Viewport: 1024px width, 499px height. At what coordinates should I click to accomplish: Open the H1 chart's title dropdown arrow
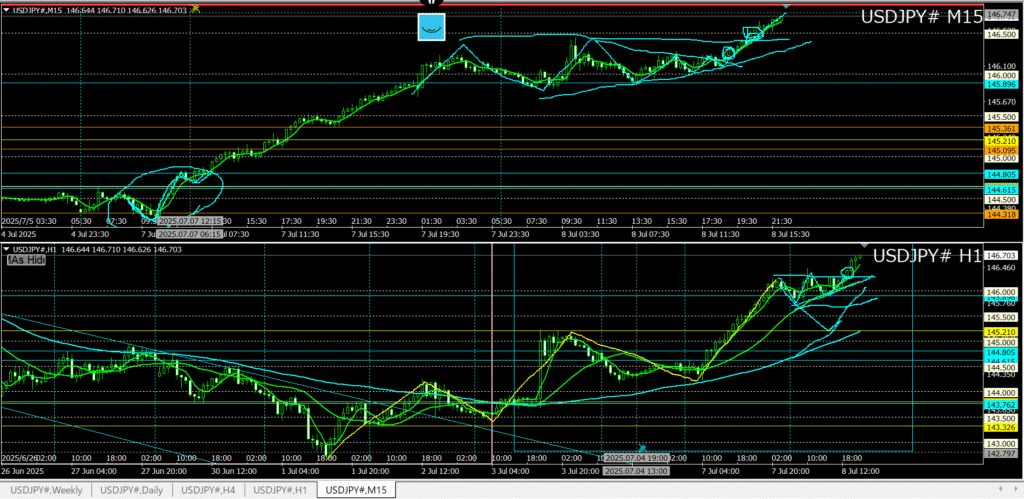(6, 248)
